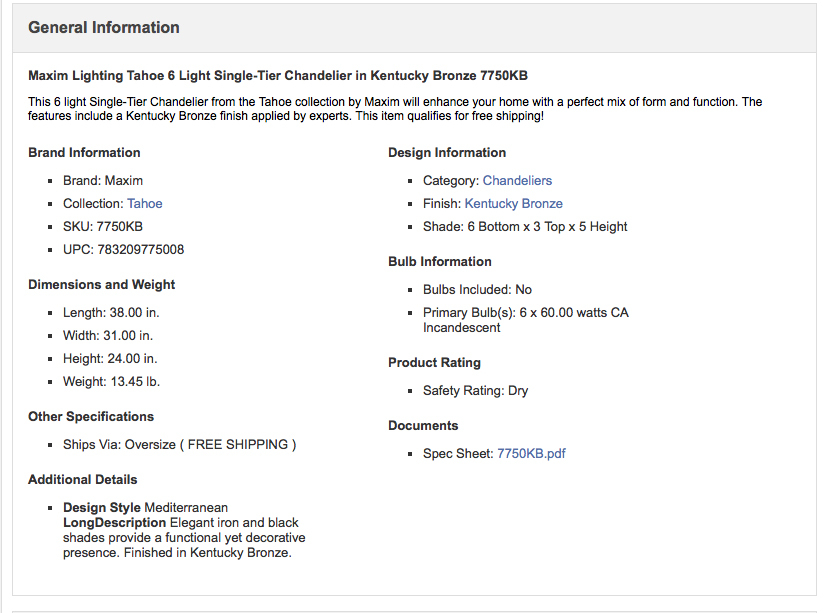Open the Chandeliers category link

[517, 181]
